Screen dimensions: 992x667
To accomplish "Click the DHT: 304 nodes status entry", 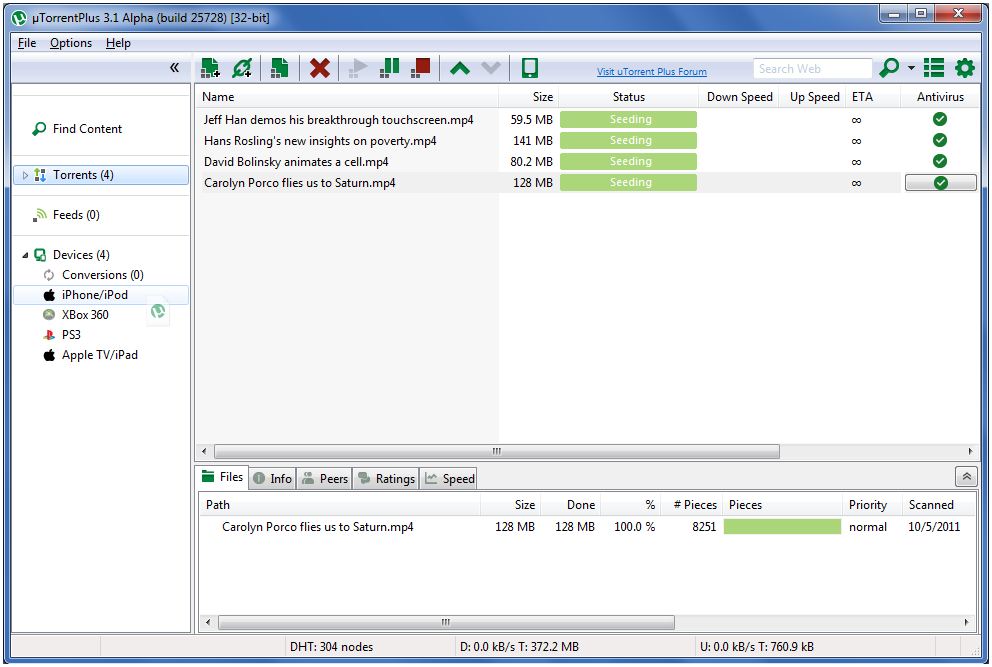I will click(332, 647).
